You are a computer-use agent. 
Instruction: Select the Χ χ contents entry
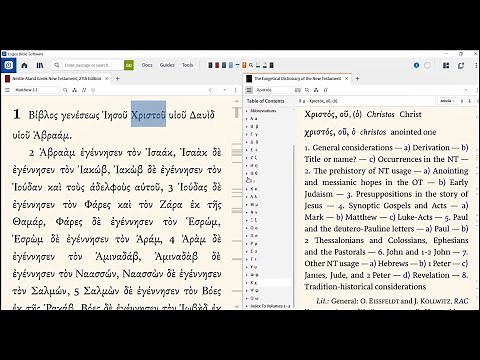tap(254, 283)
